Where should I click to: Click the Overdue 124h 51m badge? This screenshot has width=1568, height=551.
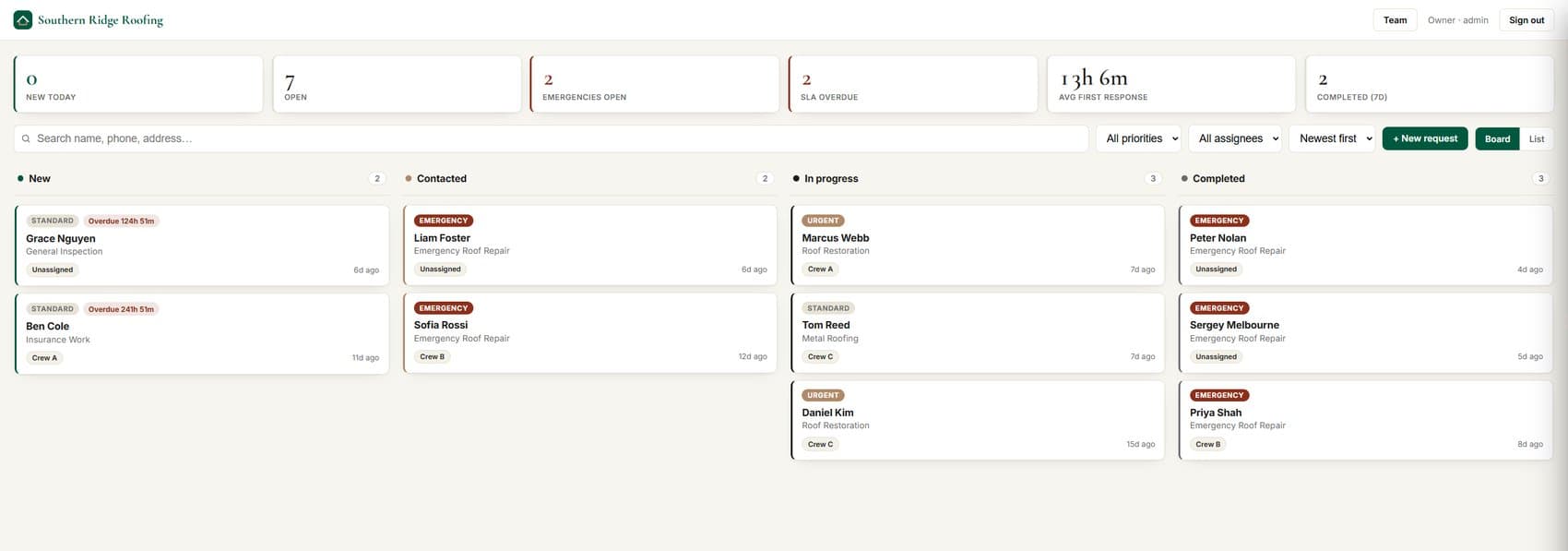coord(121,222)
